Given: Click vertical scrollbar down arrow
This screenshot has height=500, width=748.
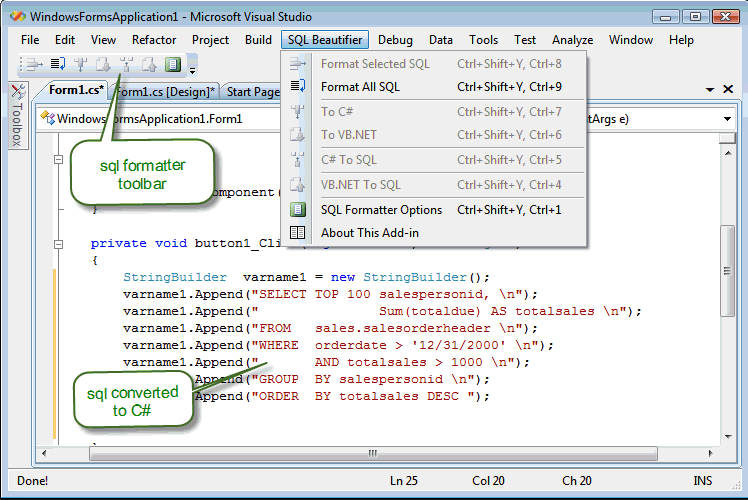Looking at the screenshot, I should pyautogui.click(x=728, y=437).
